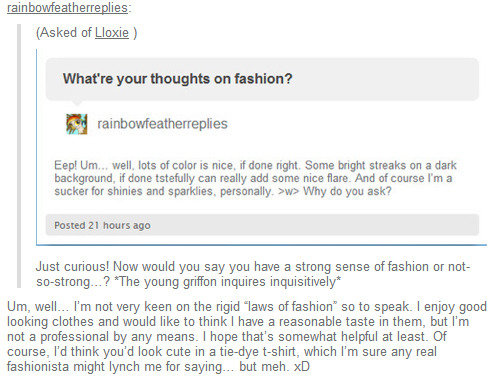The height and width of the screenshot is (376, 494).
Task: Select the rainbowfeatherreplies username beside the avatar
Action: 162,124
